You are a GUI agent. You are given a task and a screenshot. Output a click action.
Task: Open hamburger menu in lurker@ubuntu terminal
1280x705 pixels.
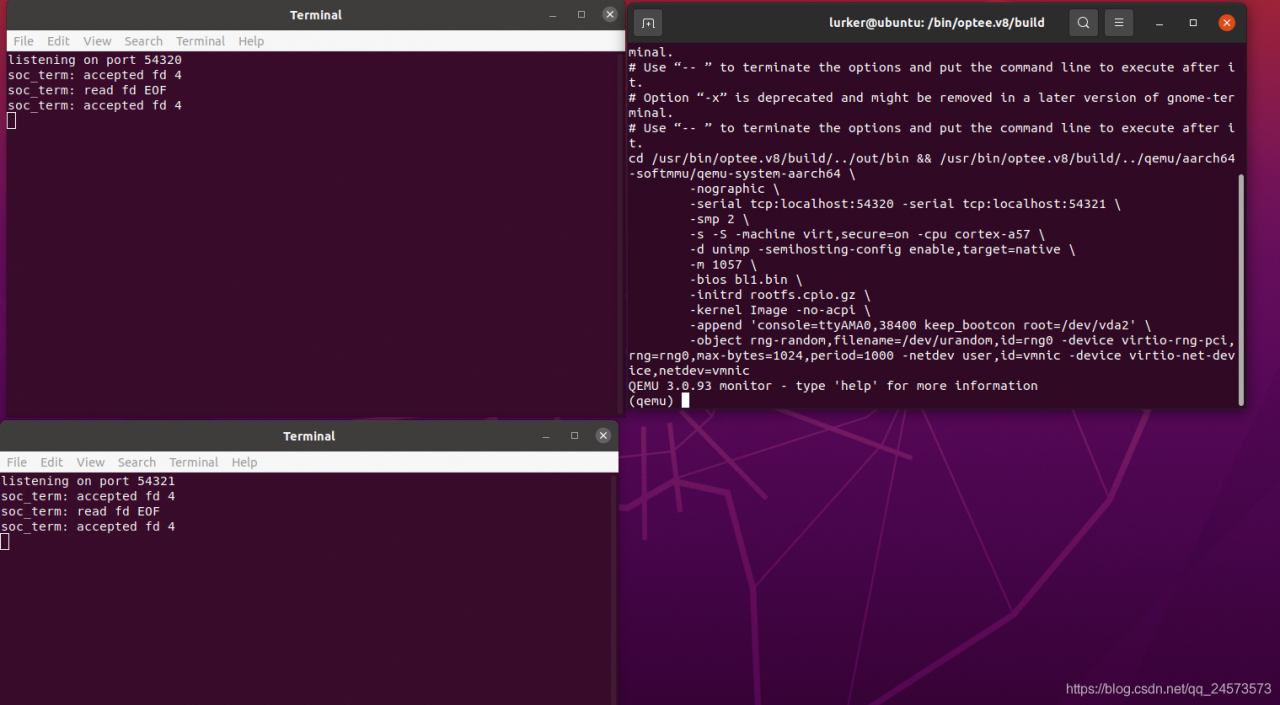pyautogui.click(x=1119, y=23)
